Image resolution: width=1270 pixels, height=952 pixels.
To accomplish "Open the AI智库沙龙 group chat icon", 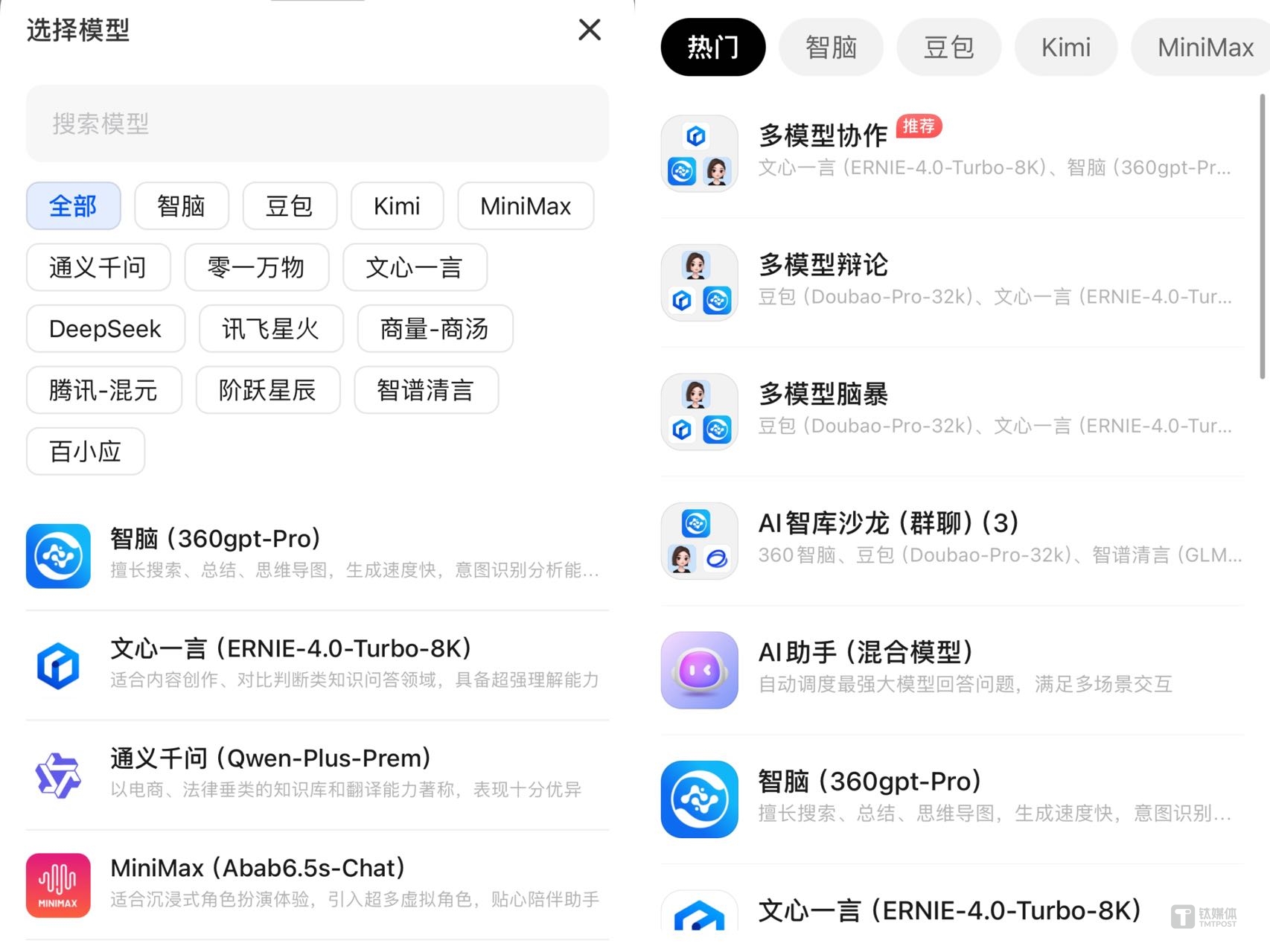I will pyautogui.click(x=698, y=539).
